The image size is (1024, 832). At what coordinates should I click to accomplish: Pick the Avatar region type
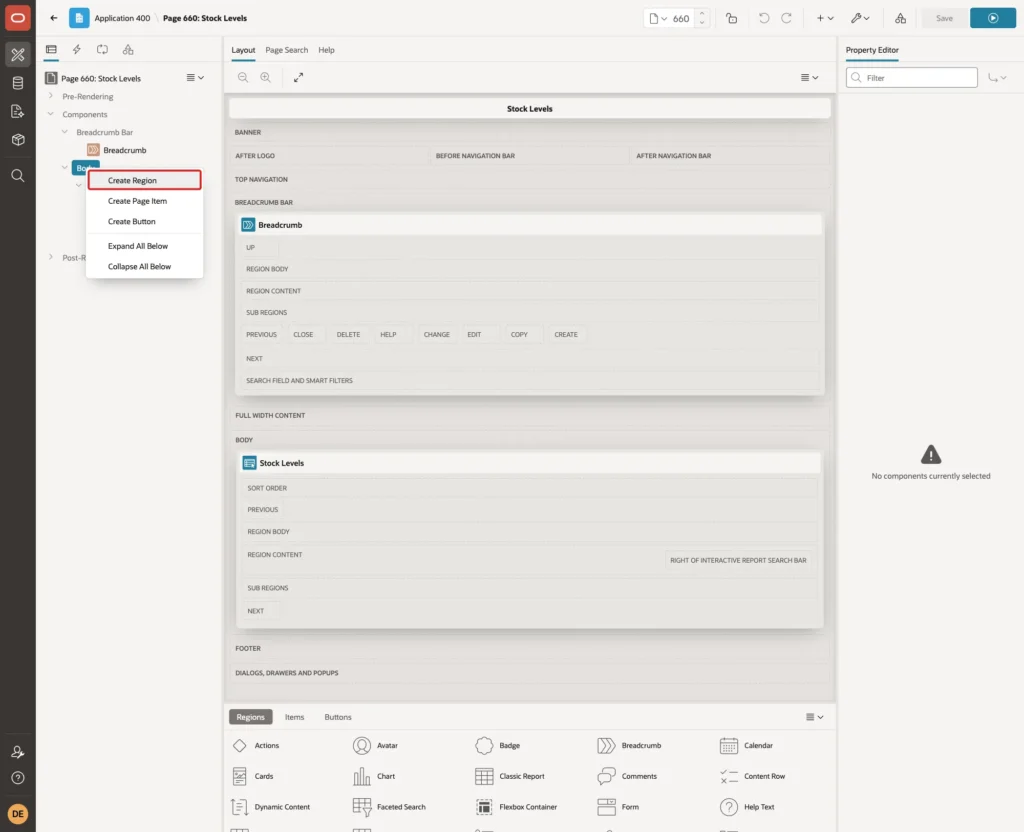[x=376, y=745]
